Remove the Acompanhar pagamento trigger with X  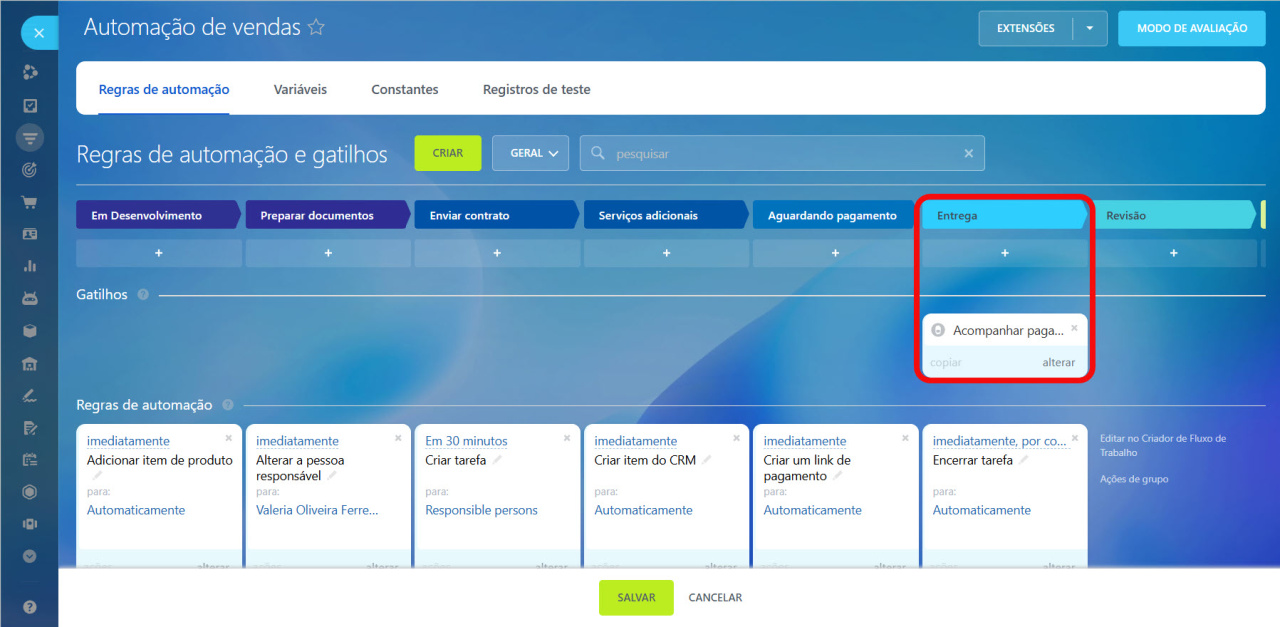(1074, 328)
